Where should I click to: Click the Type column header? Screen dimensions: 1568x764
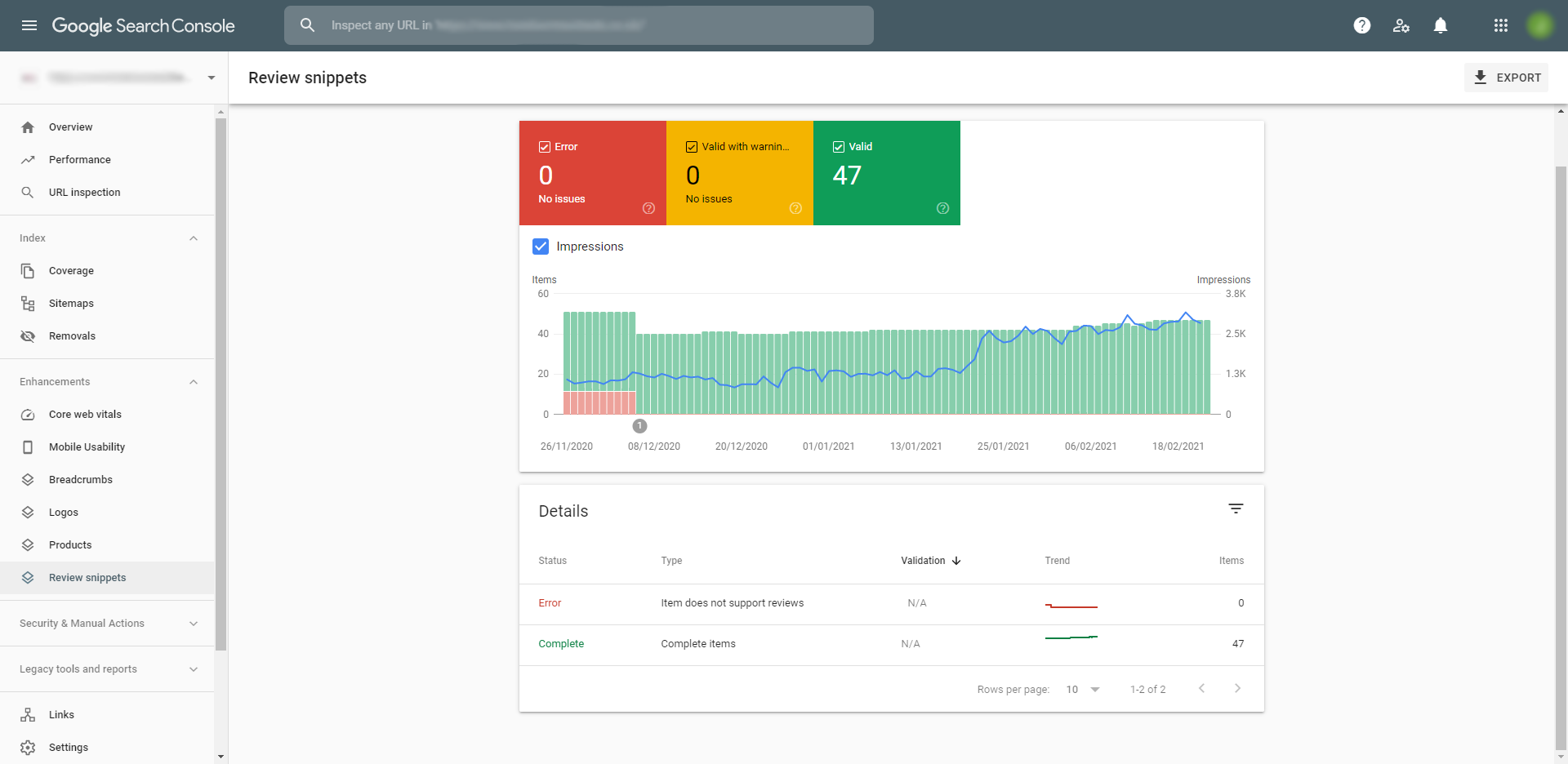click(671, 561)
